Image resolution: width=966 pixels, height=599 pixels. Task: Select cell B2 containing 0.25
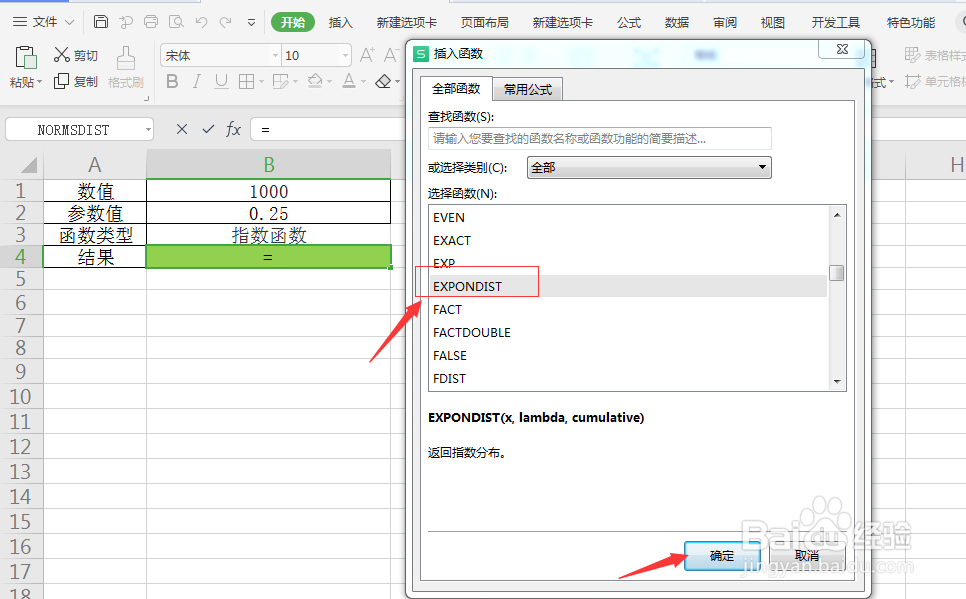point(269,213)
